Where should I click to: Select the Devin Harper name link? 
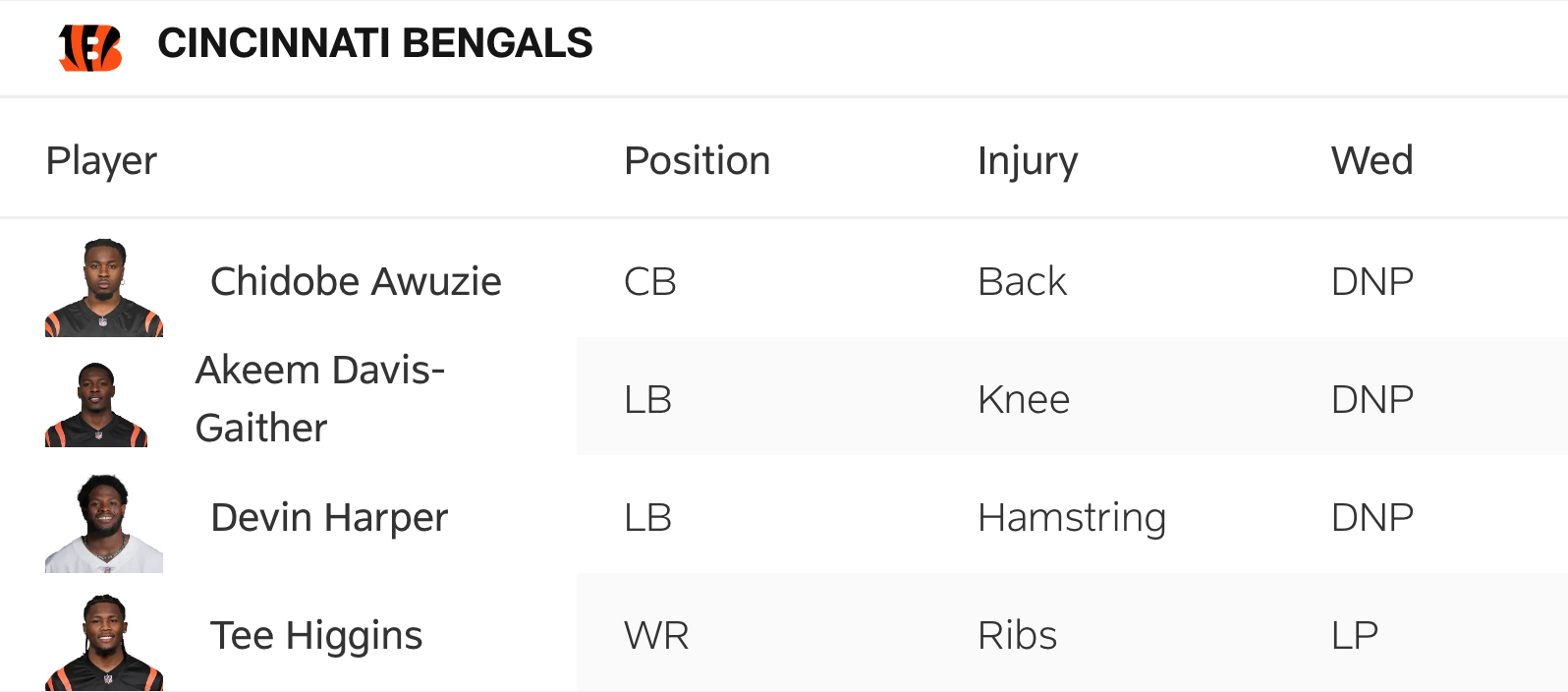point(329,518)
